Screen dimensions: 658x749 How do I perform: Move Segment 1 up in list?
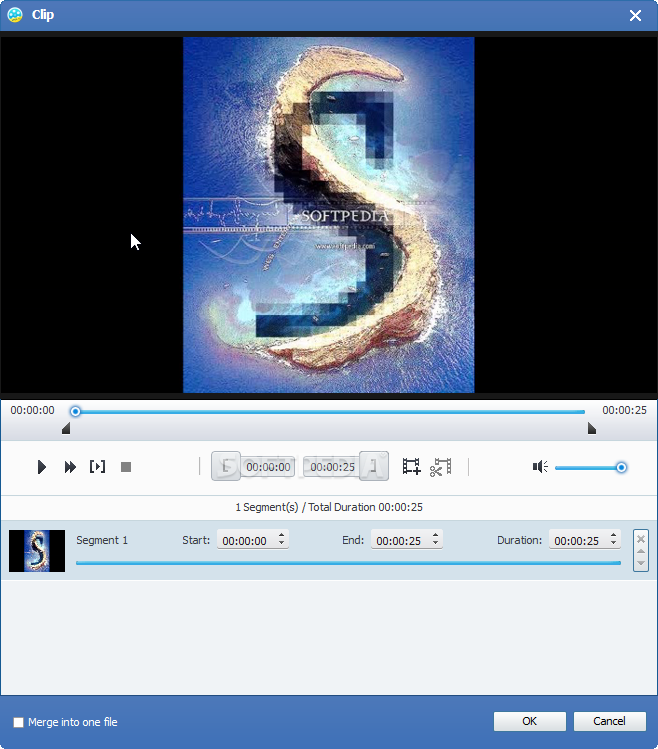pyautogui.click(x=641, y=552)
